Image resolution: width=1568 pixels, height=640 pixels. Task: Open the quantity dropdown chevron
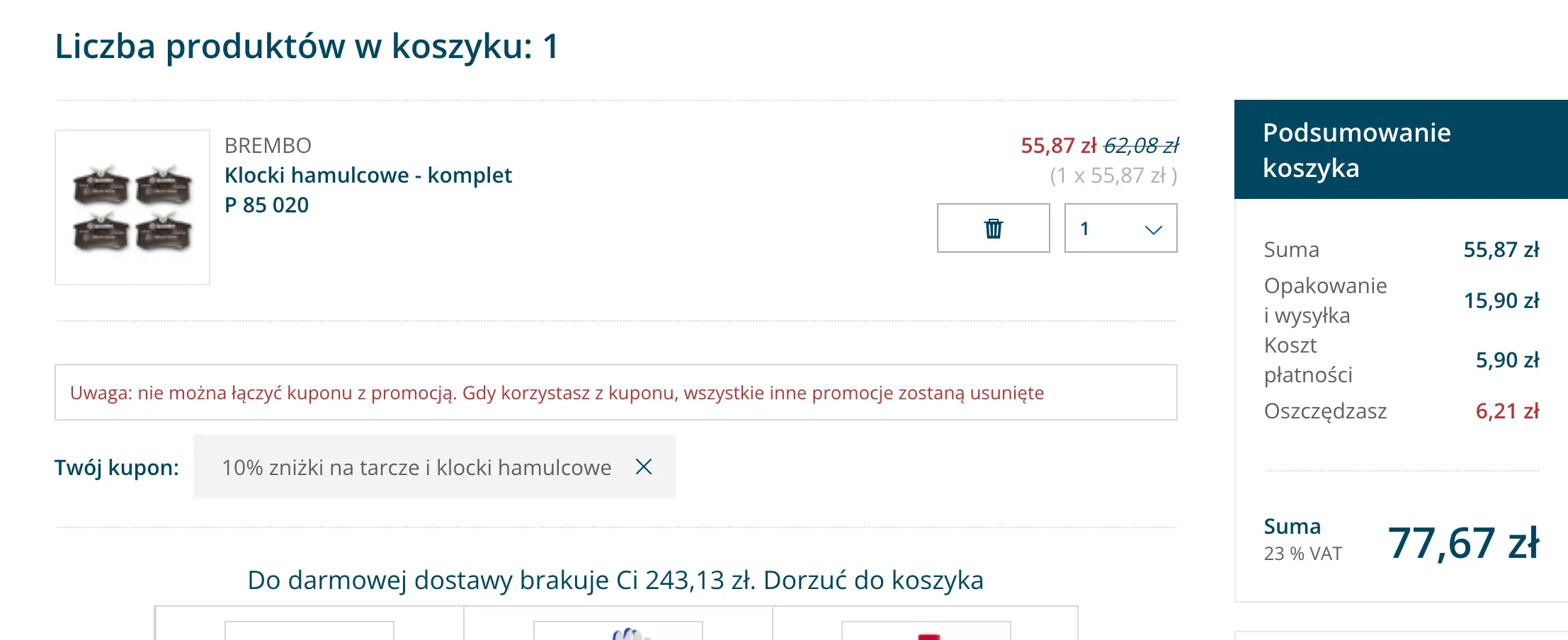click(x=1153, y=229)
